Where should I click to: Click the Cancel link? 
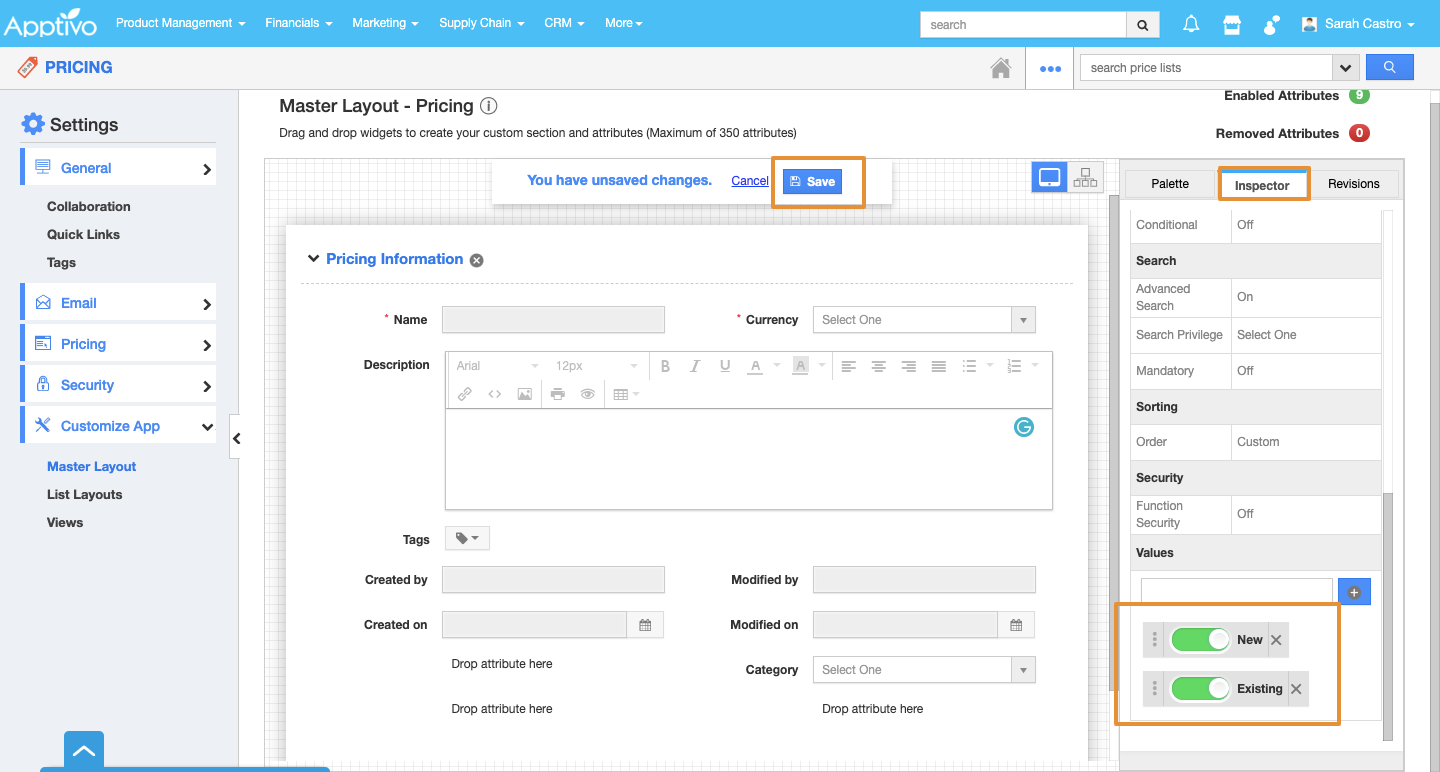750,181
